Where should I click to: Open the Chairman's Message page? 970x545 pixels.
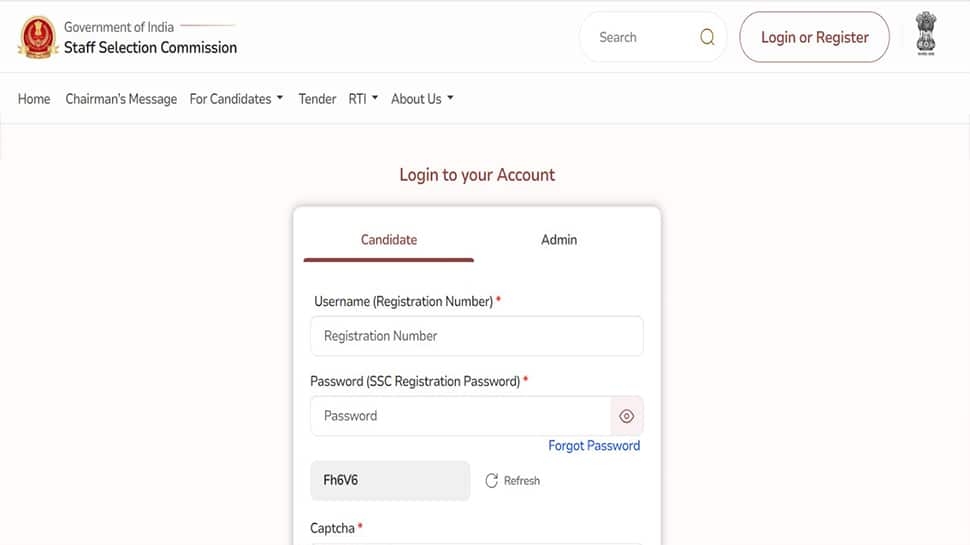click(121, 99)
